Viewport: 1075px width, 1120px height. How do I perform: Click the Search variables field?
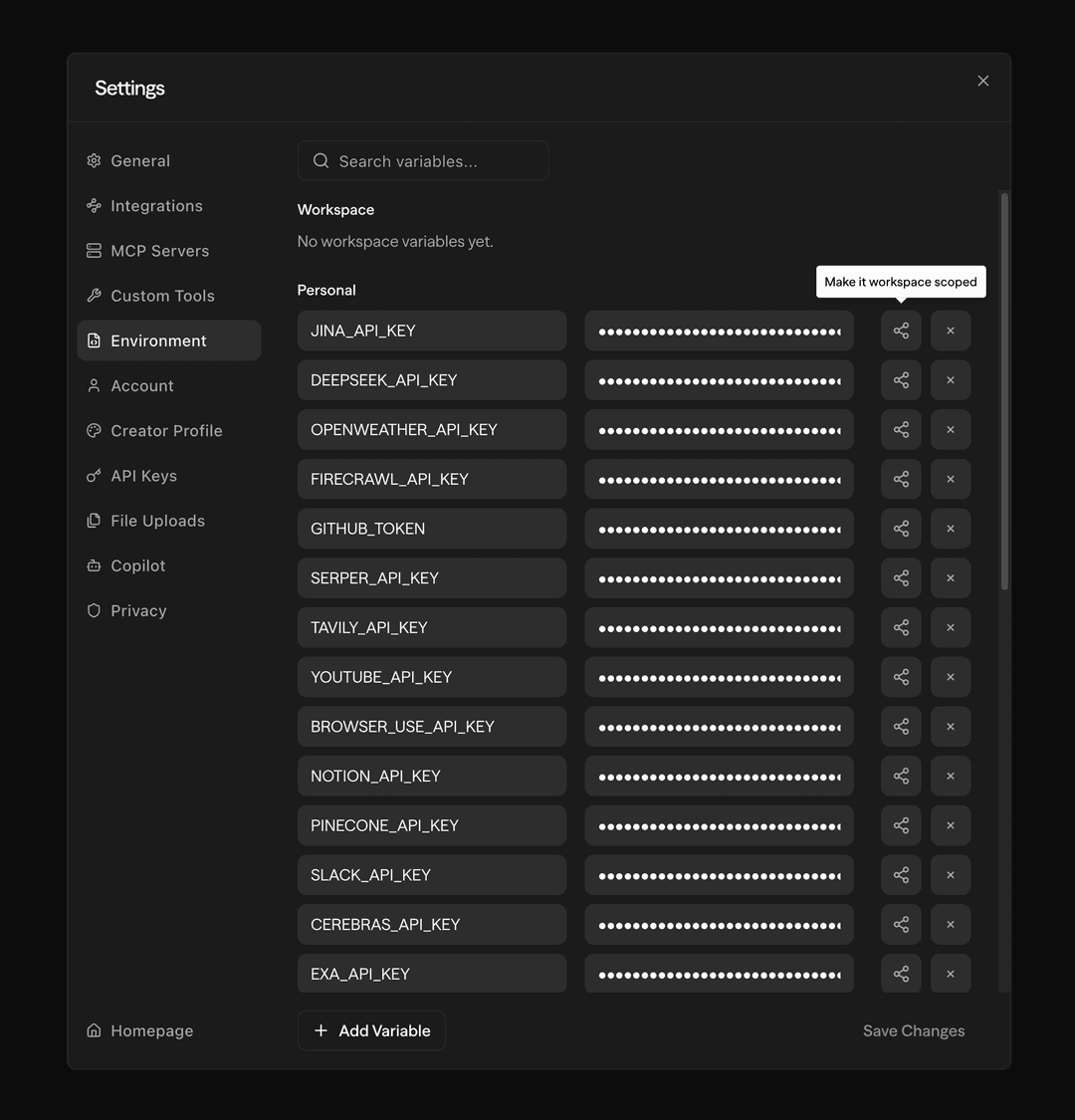[x=423, y=160]
